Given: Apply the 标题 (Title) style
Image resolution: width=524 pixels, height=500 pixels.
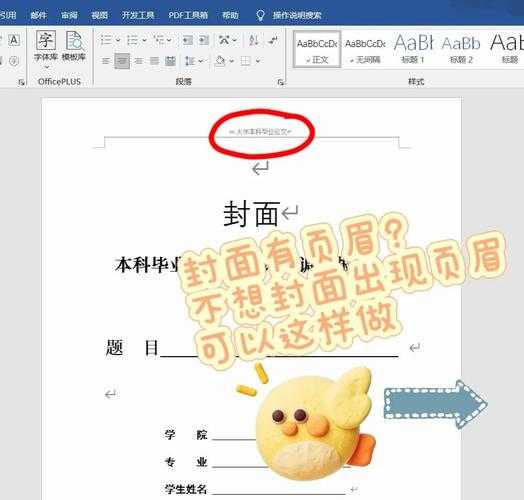Looking at the screenshot, I should coord(506,49).
